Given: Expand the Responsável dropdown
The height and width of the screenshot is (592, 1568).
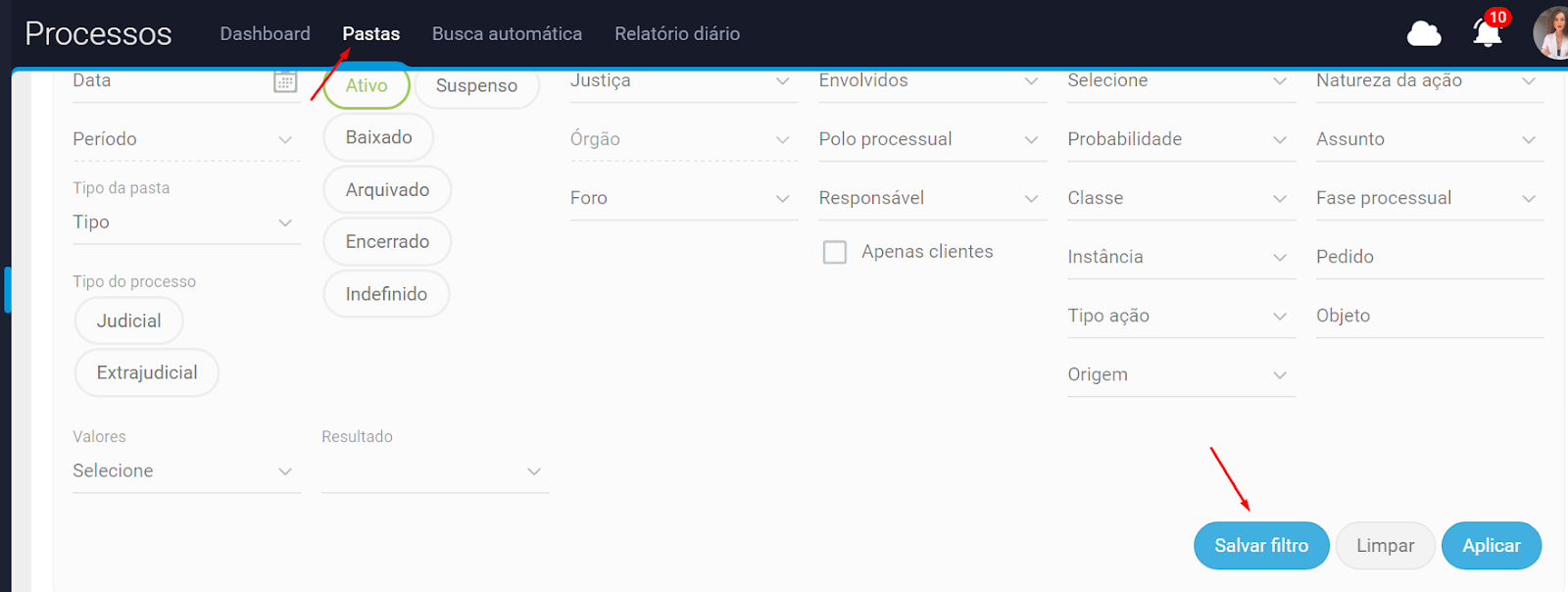Looking at the screenshot, I should coord(931,198).
